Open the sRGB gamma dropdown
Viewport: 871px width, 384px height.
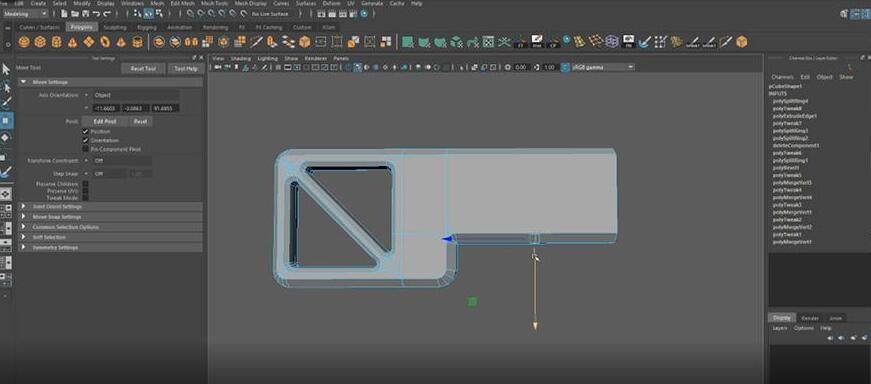pos(603,67)
